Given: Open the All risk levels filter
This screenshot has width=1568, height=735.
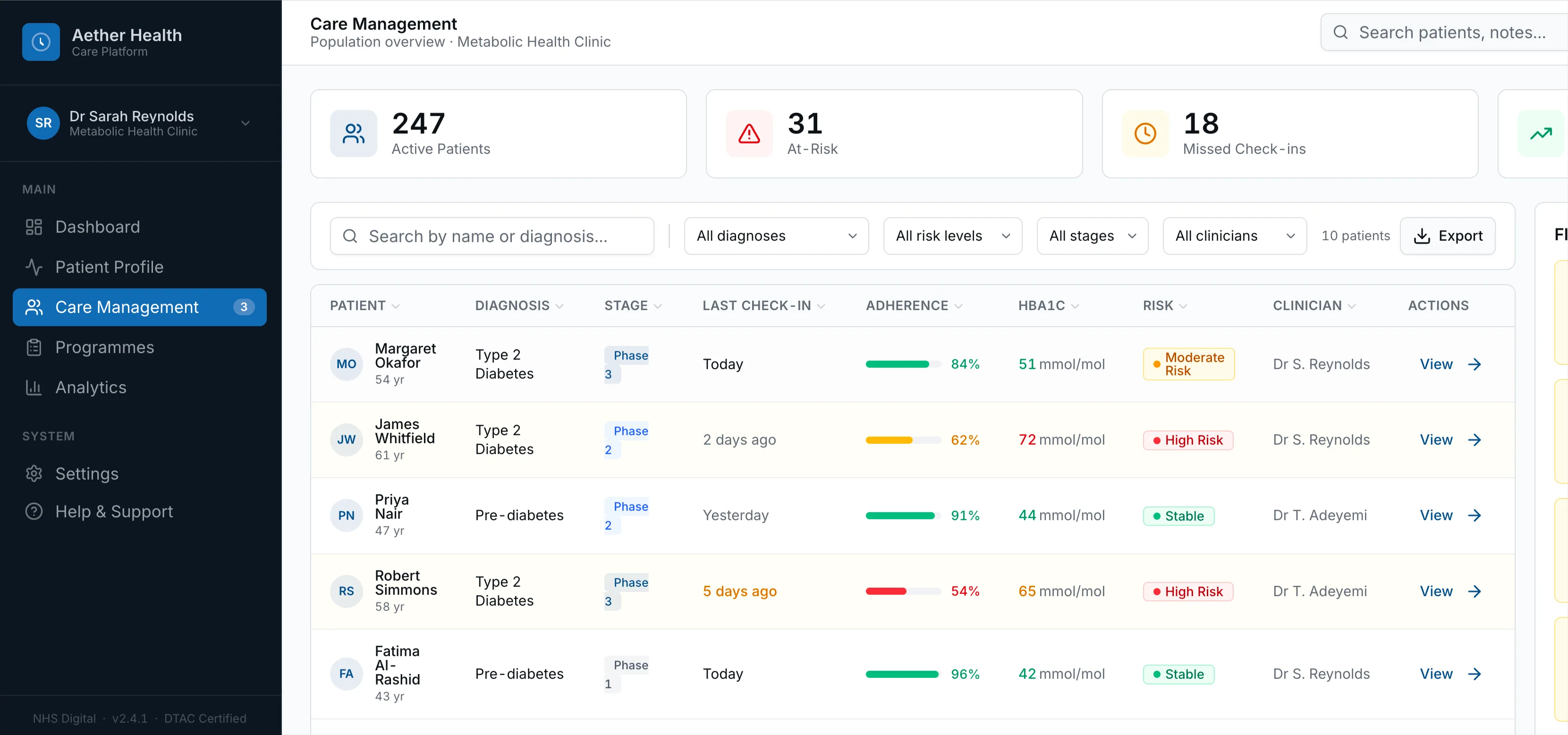Looking at the screenshot, I should click(x=951, y=236).
